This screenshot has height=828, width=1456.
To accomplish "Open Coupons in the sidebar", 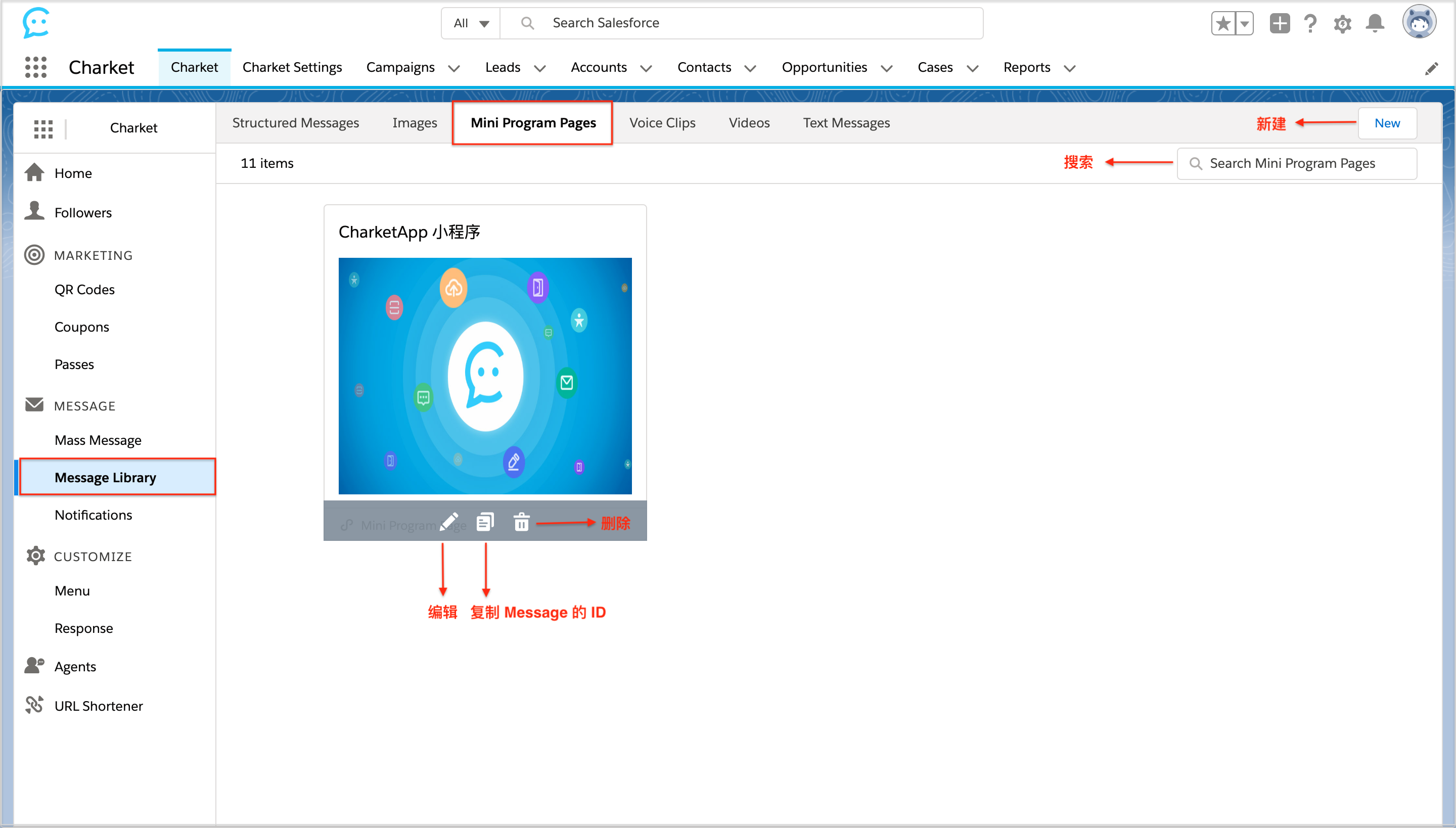I will click(x=82, y=327).
